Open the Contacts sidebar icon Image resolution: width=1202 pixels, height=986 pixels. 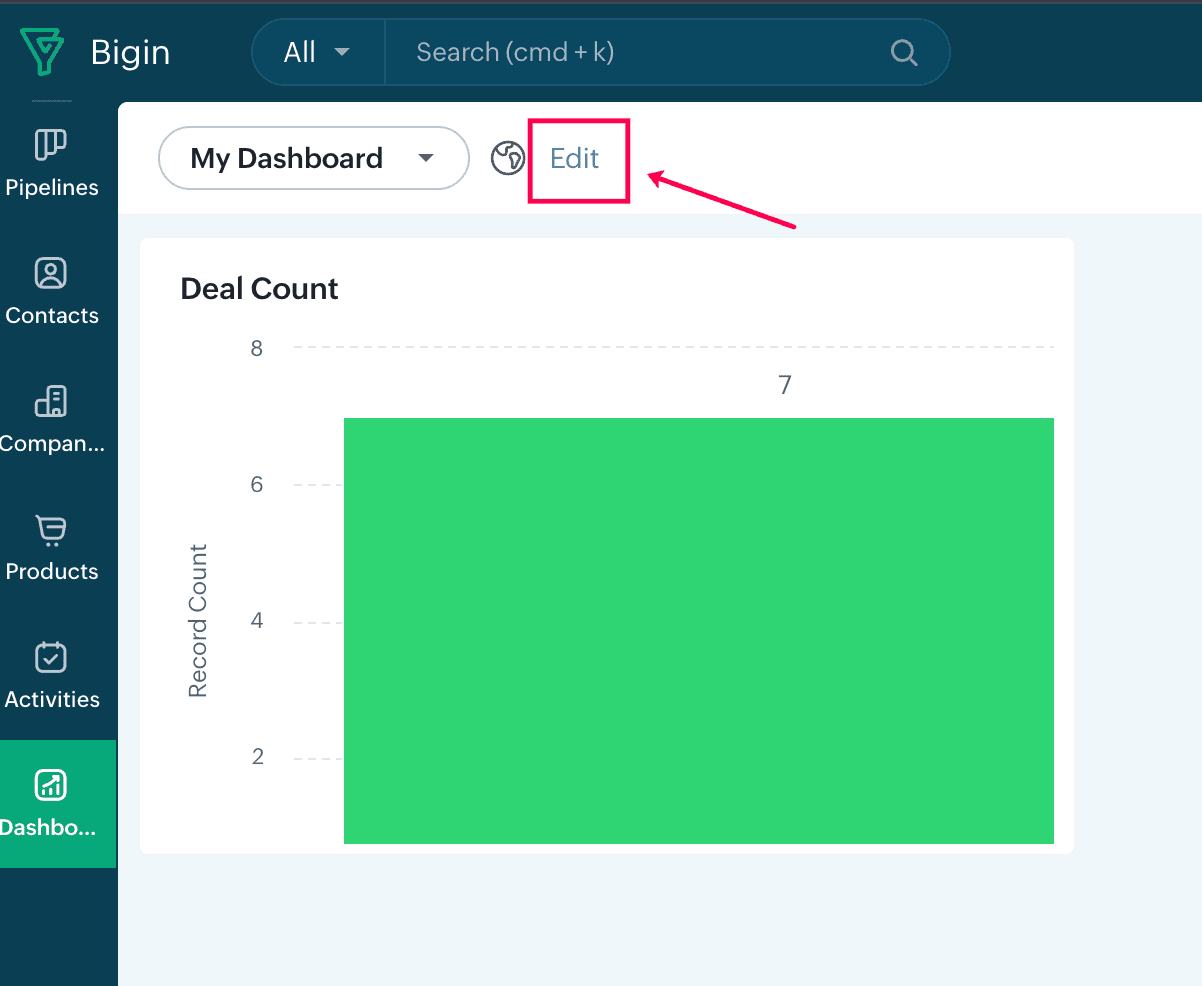[x=51, y=273]
